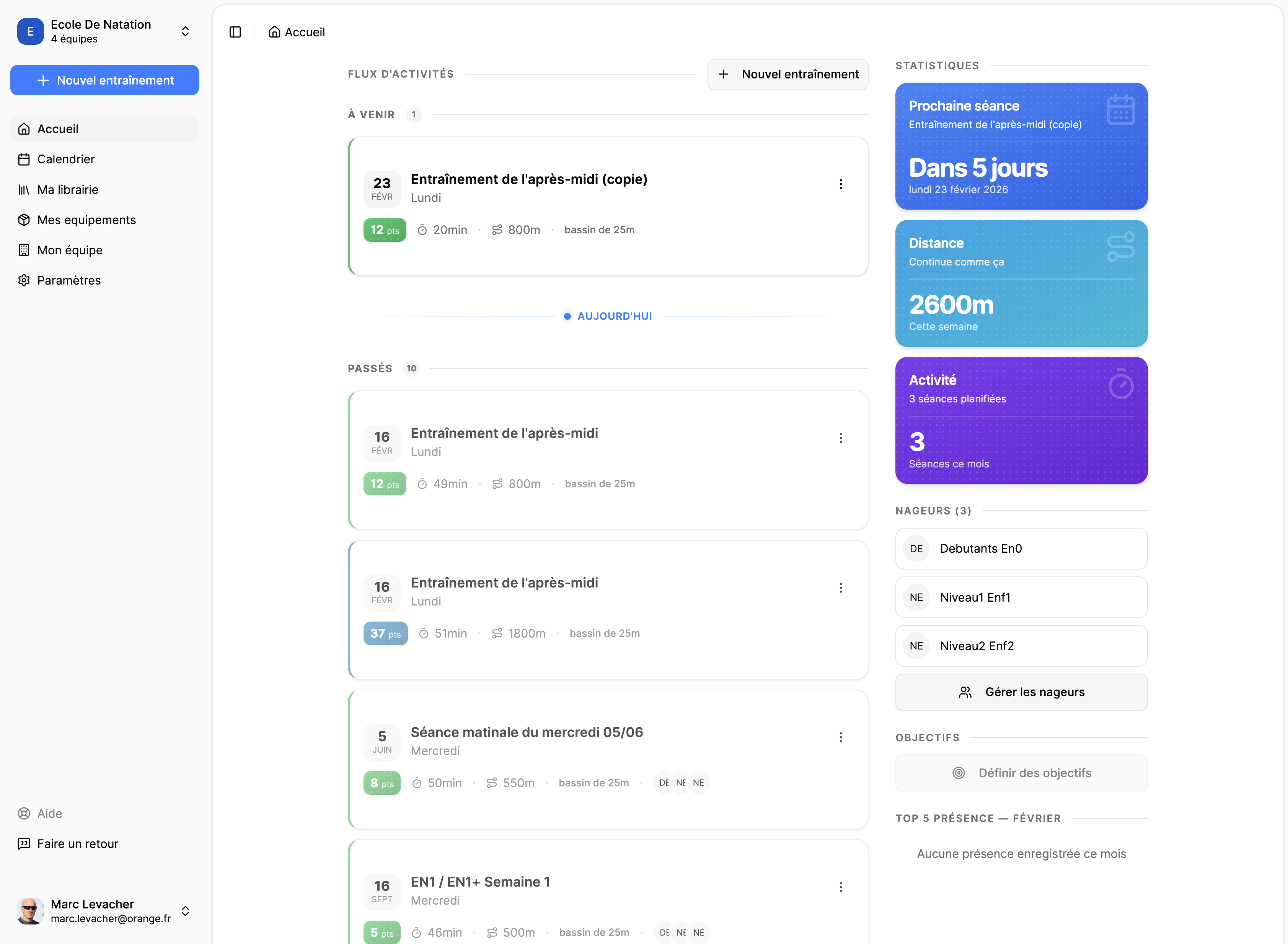
Task: Open Mes equipements section
Action: pos(86,220)
